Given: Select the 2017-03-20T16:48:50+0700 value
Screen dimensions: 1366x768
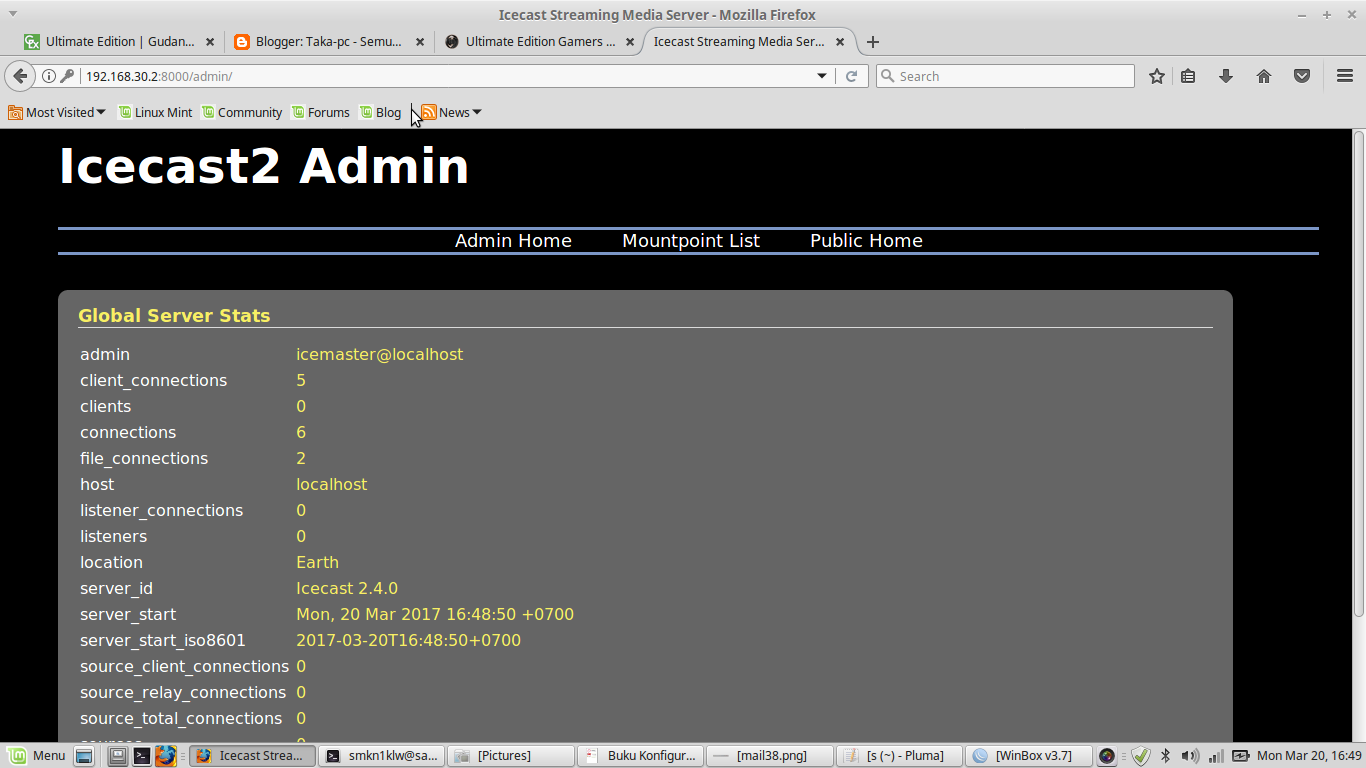Looking at the screenshot, I should coord(408,641).
